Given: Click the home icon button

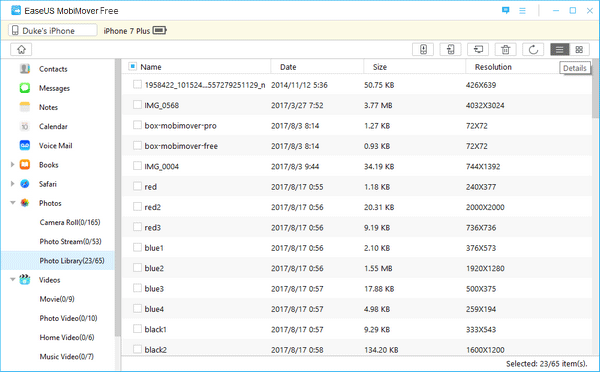Looking at the screenshot, I should coord(21,49).
